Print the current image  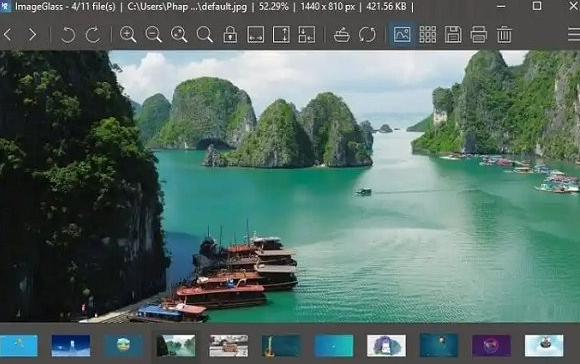point(479,35)
